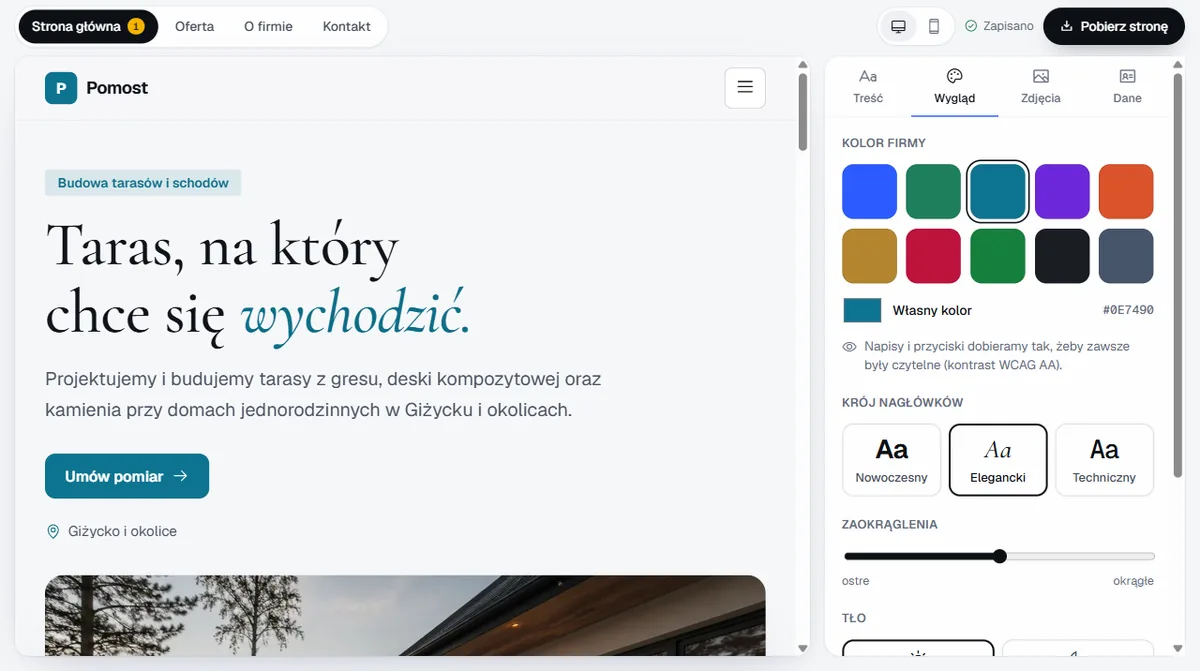Choose the Elegancki heading style
The height and width of the screenshot is (671, 1200).
(998, 460)
